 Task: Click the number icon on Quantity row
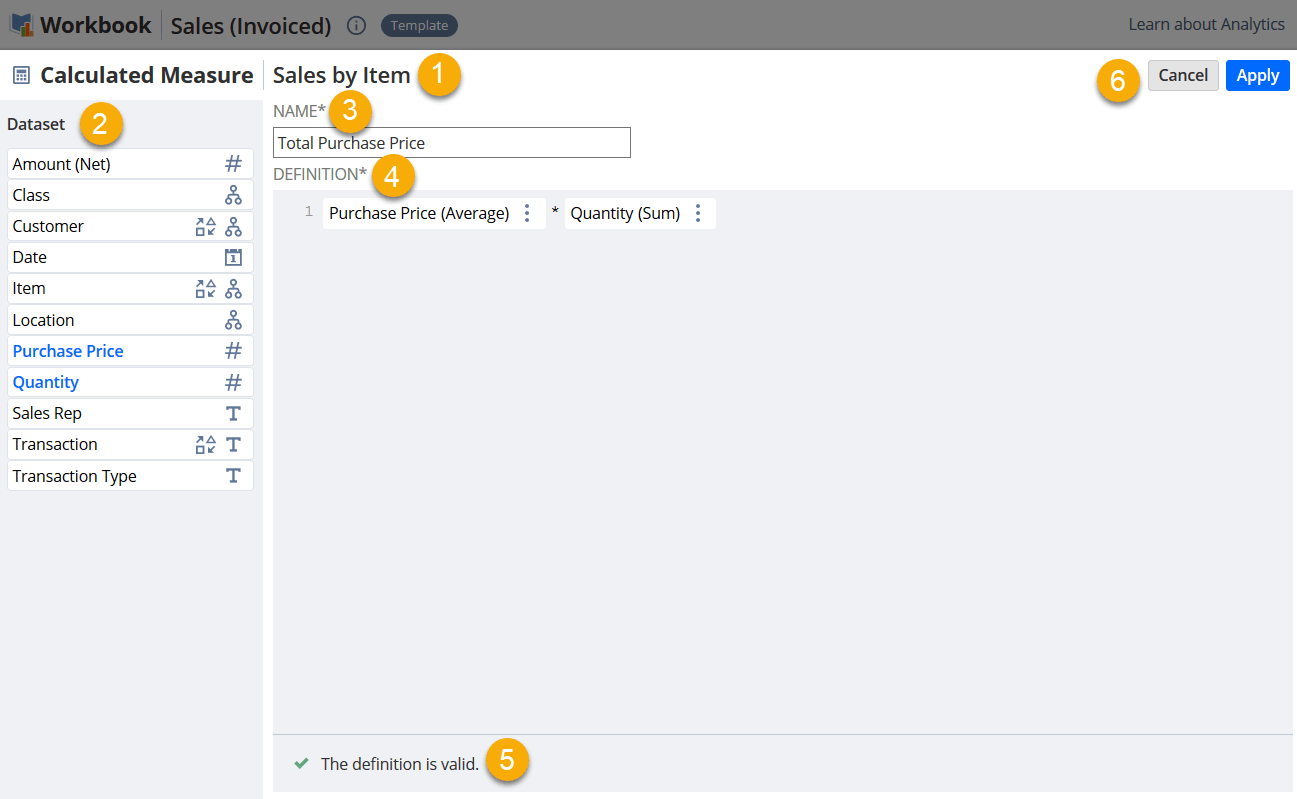click(233, 382)
